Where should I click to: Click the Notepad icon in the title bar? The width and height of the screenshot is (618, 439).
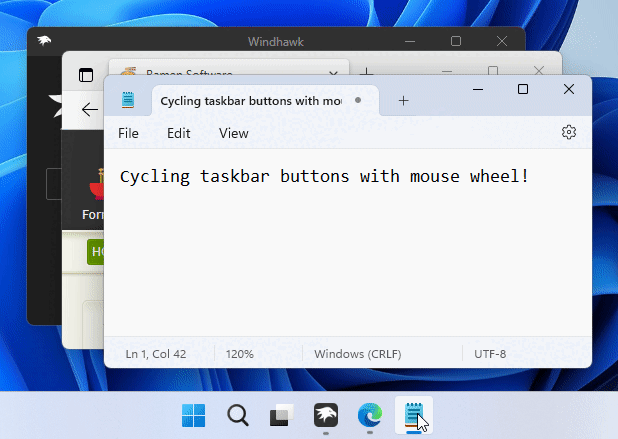click(x=128, y=100)
